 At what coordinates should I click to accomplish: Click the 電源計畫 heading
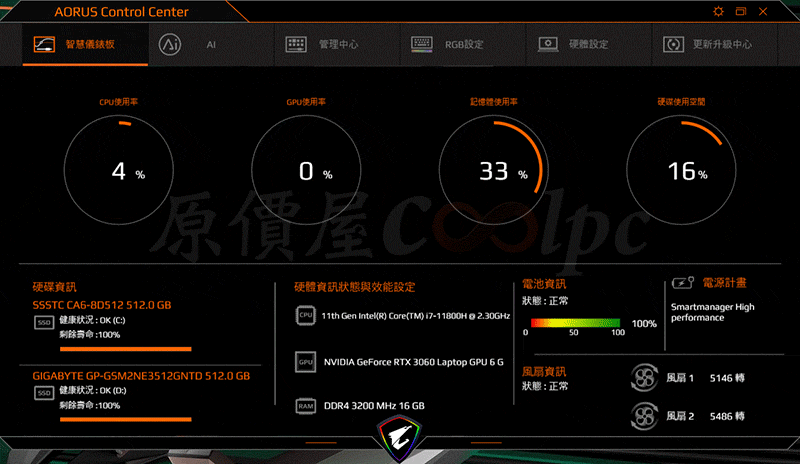[x=724, y=283]
